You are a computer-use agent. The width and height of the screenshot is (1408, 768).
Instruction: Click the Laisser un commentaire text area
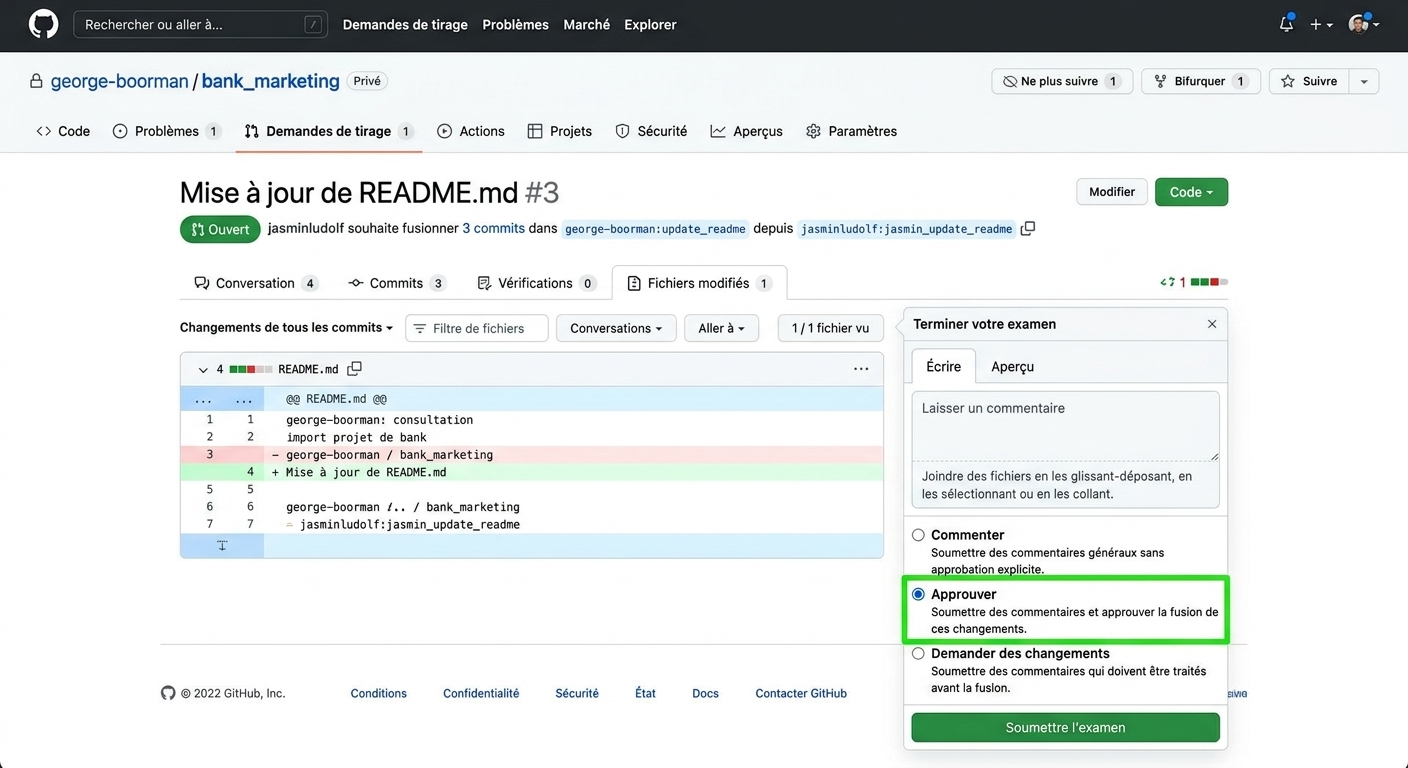(1065, 426)
